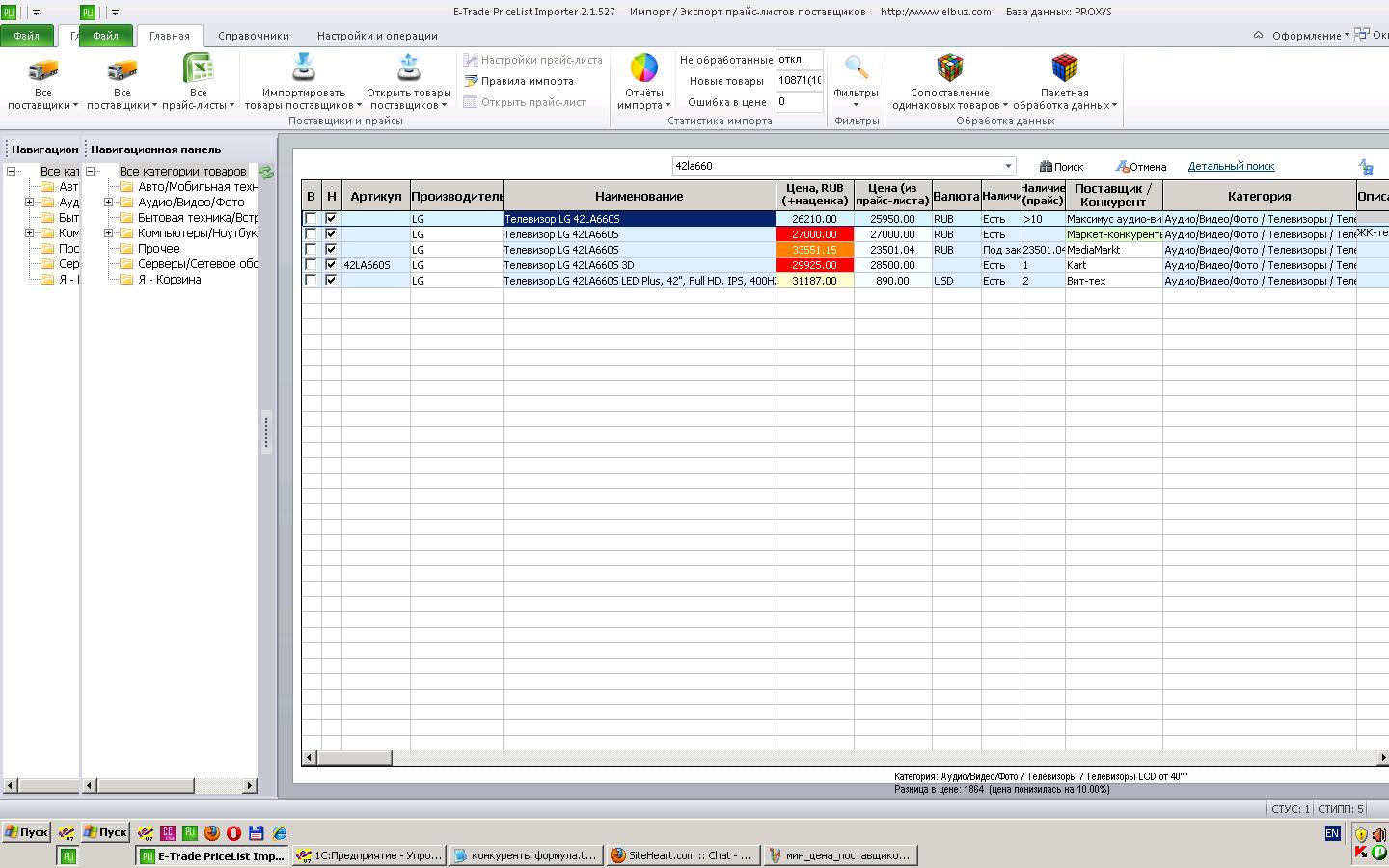Click the Импортировать товары поставщиков download icon
This screenshot has height=868, width=1389.
click(303, 68)
